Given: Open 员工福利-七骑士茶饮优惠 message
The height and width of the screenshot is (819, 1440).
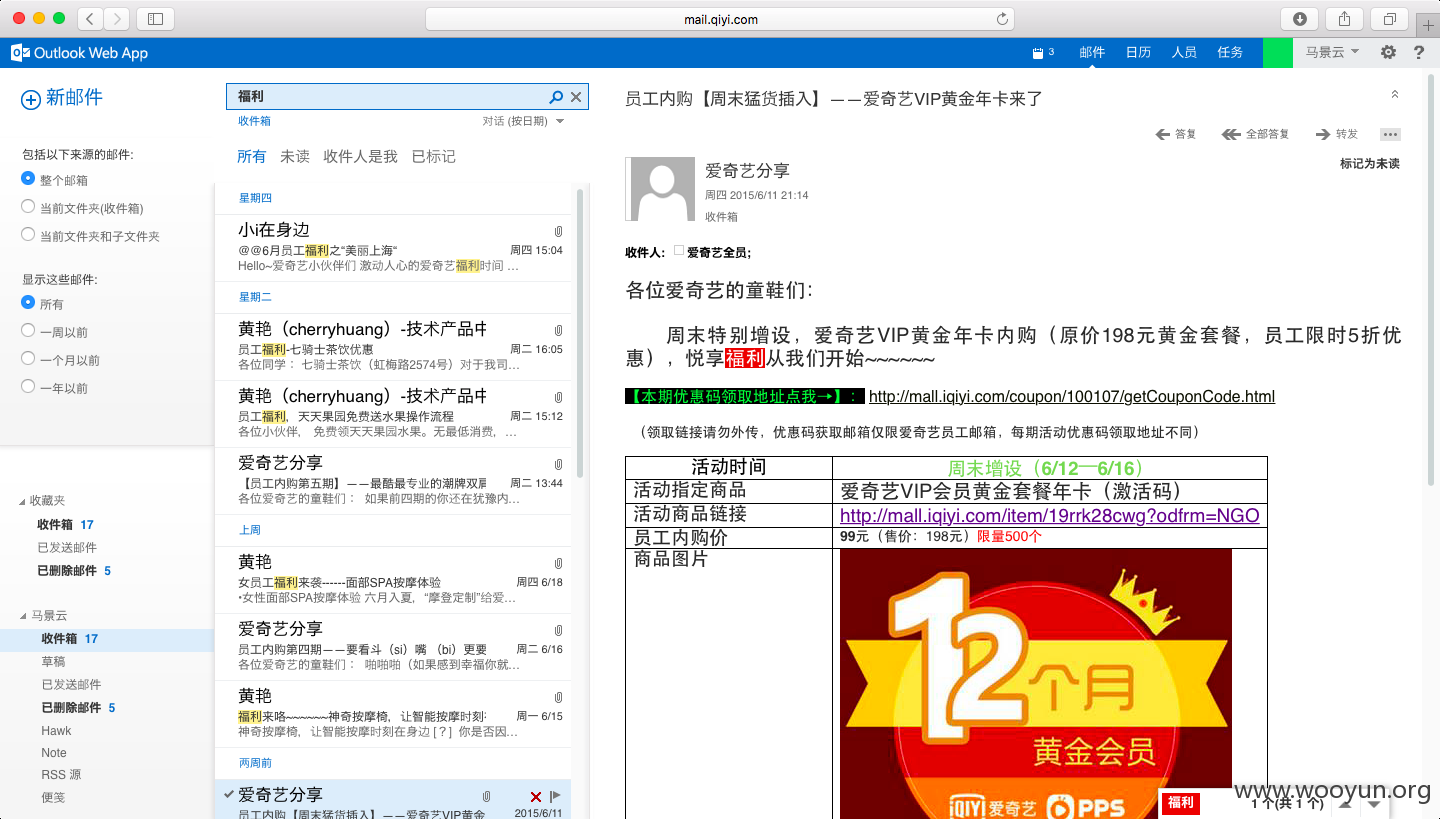Looking at the screenshot, I should pyautogui.click(x=393, y=347).
